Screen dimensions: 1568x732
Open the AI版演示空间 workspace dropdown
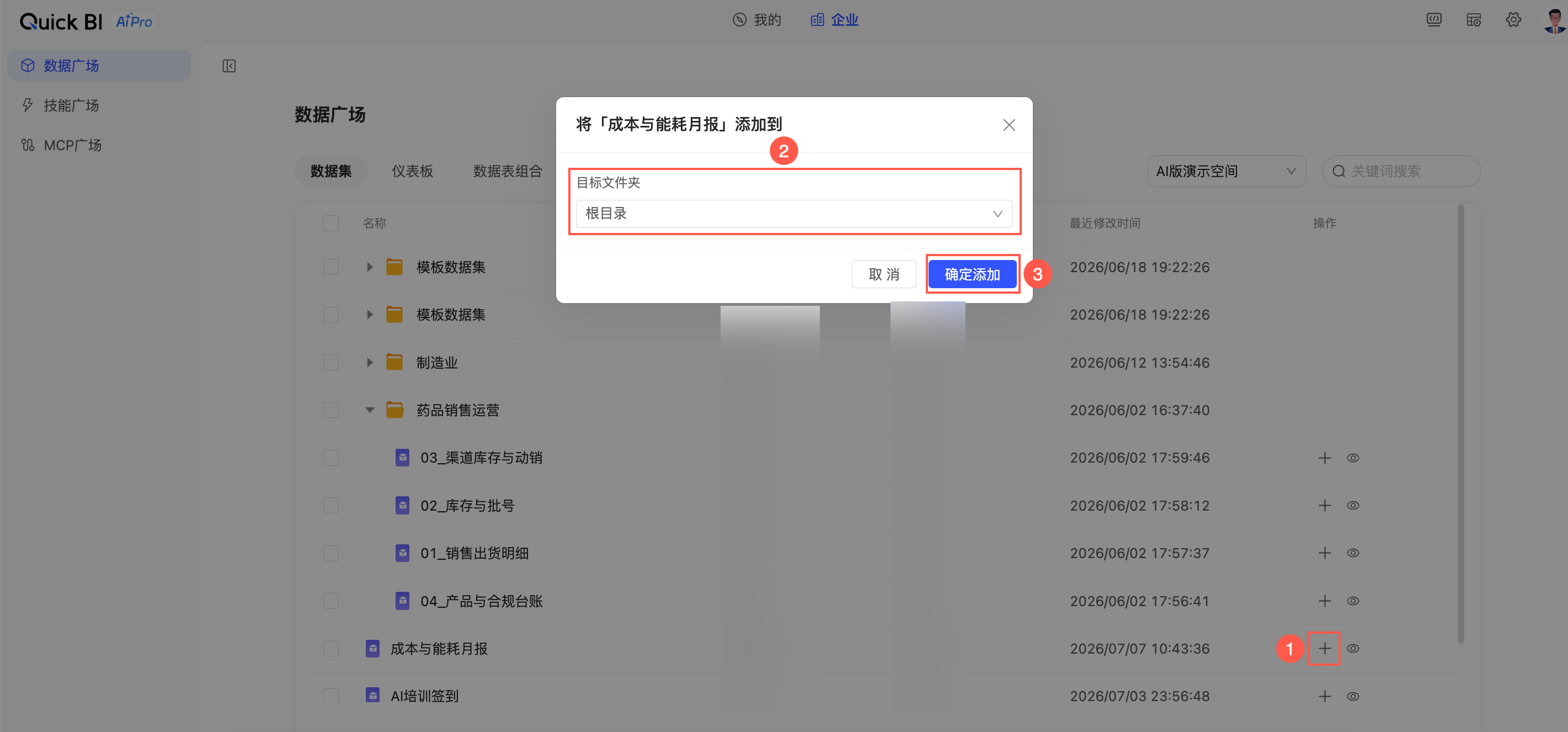click(x=1226, y=171)
